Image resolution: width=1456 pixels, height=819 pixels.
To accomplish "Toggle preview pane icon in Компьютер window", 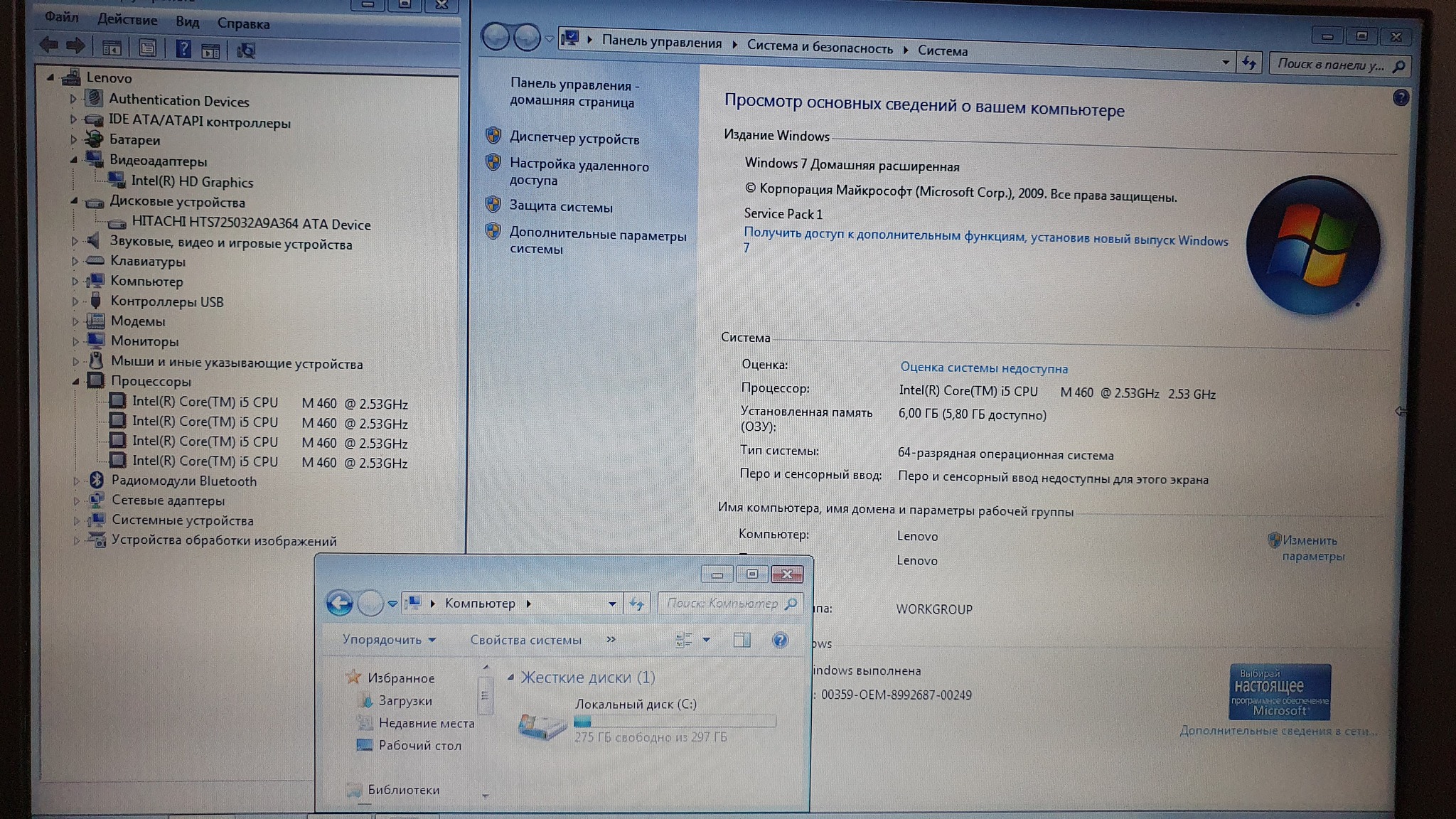I will pos(742,640).
